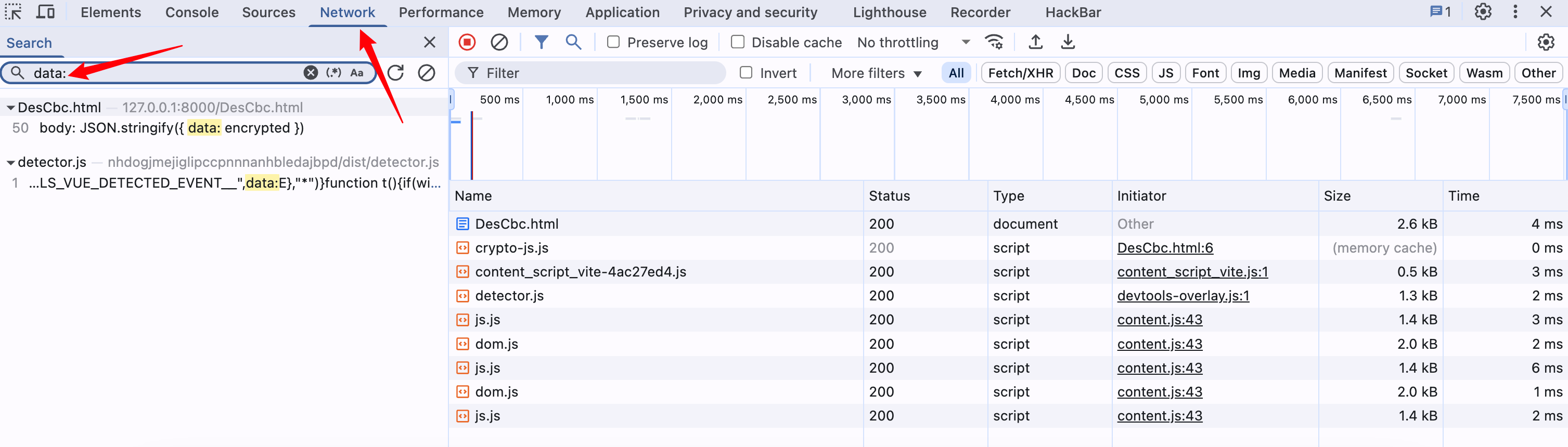Switch to the Console tab
The height and width of the screenshot is (447, 1568).
pyautogui.click(x=192, y=12)
